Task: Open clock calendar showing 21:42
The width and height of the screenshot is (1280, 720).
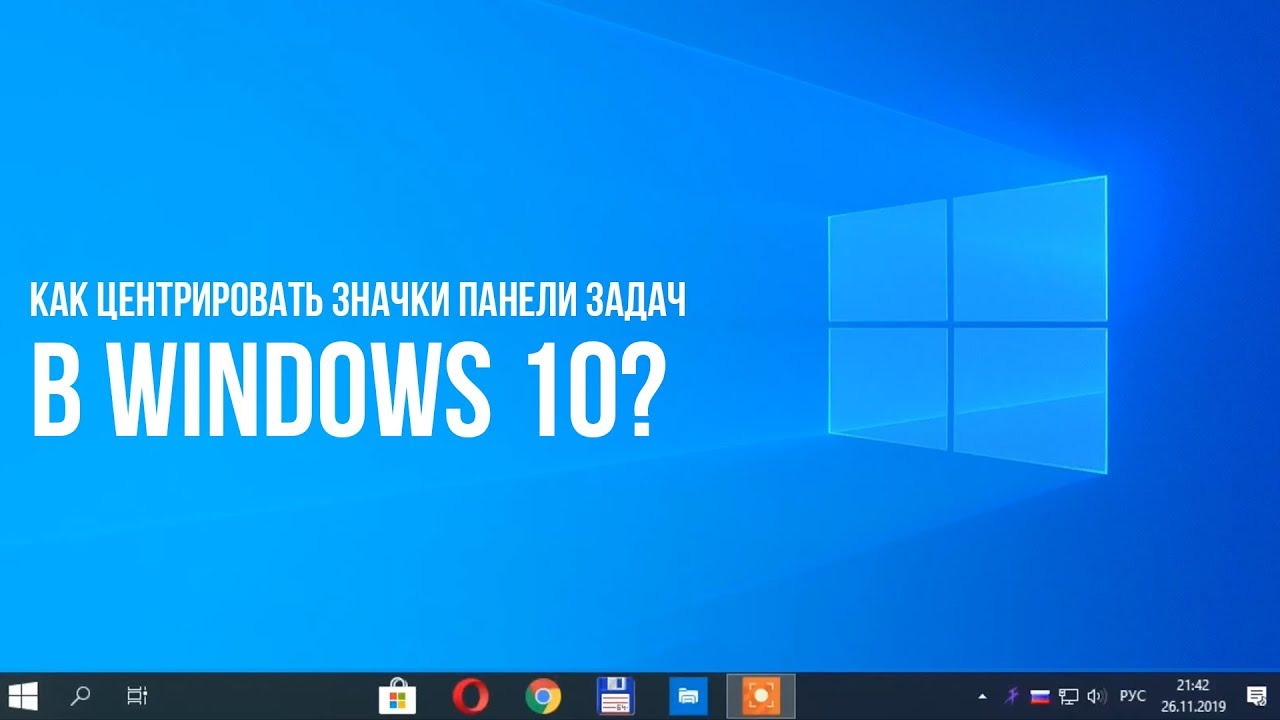Action: coord(1193,696)
